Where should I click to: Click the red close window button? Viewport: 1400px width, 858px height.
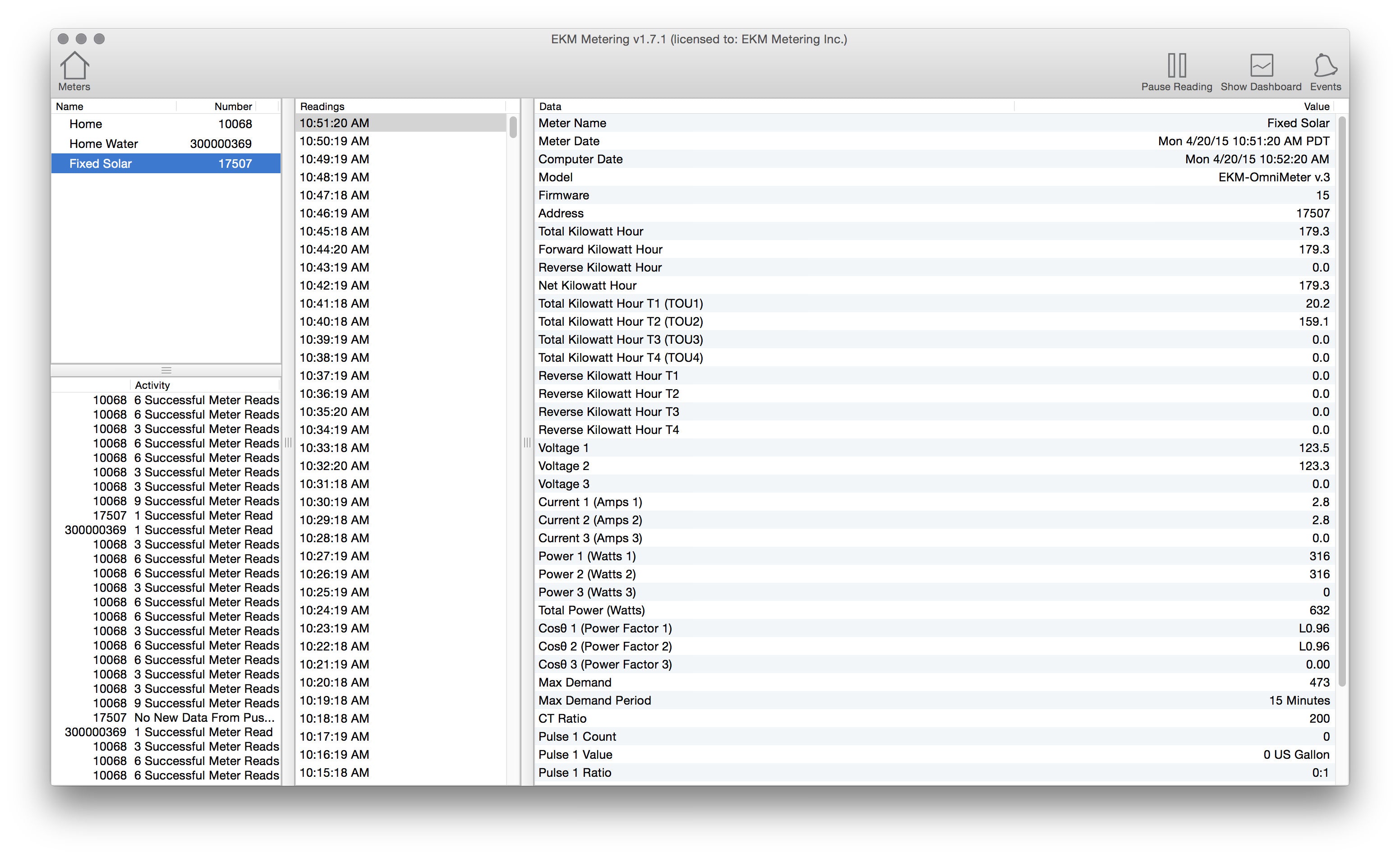pyautogui.click(x=63, y=39)
